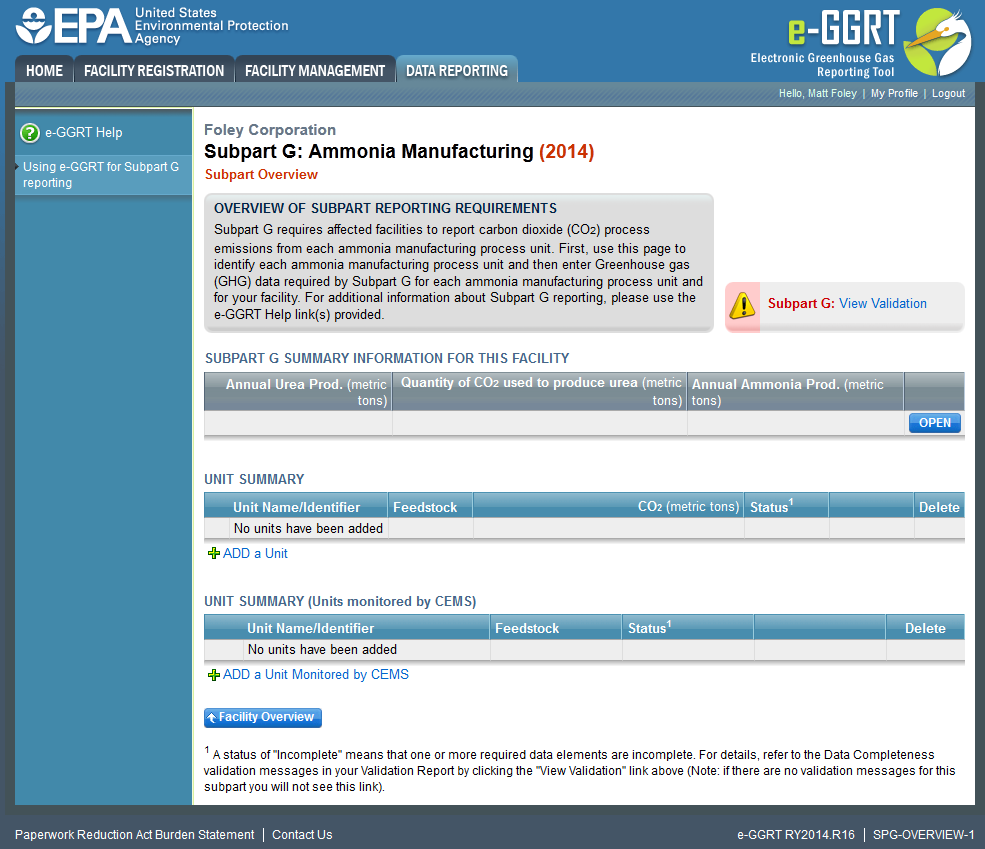Screen dimensions: 985x849
Task: Click ADD a Unit Monitored by CEMS
Action: [315, 674]
